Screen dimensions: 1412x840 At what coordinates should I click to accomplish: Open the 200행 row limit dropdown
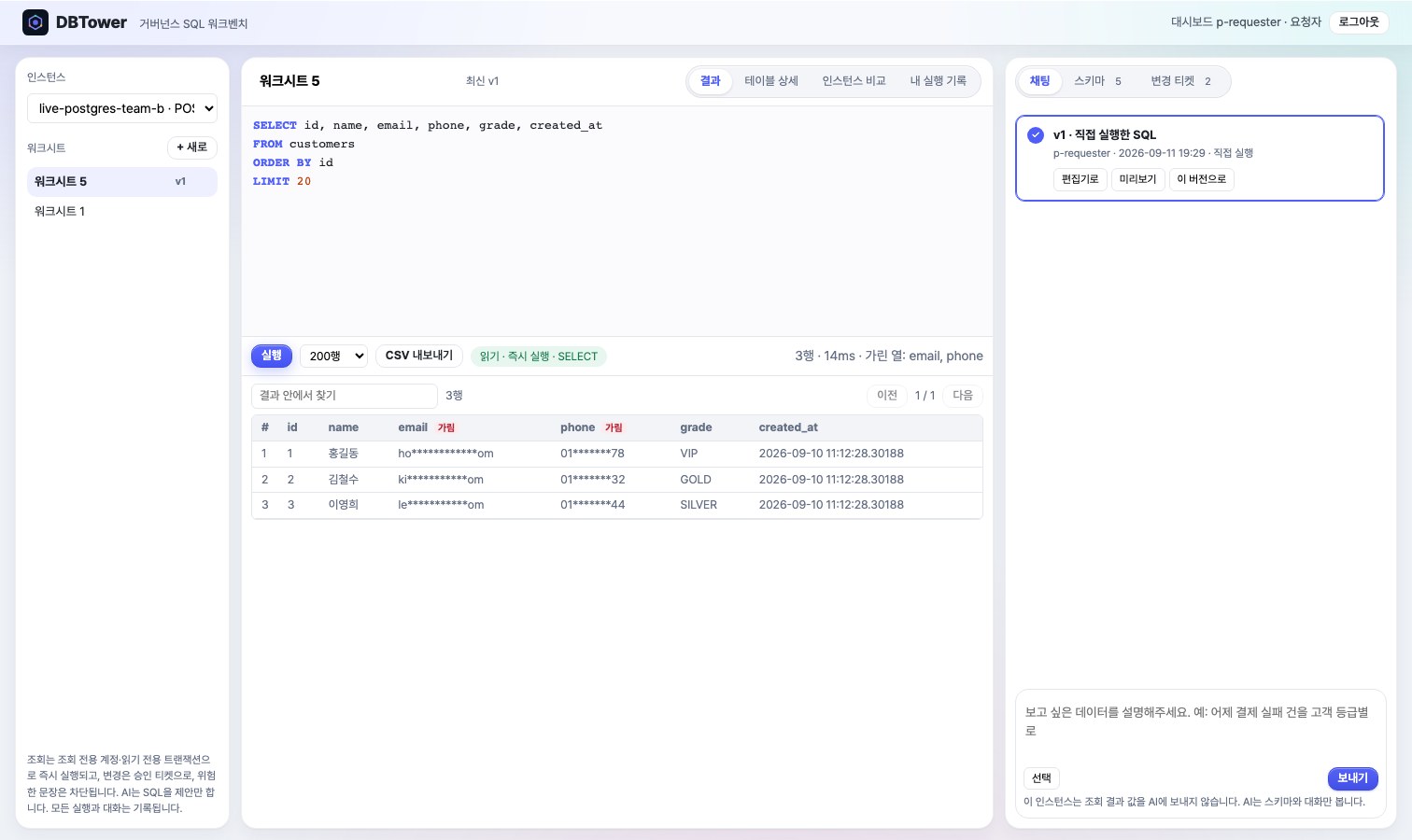(335, 356)
